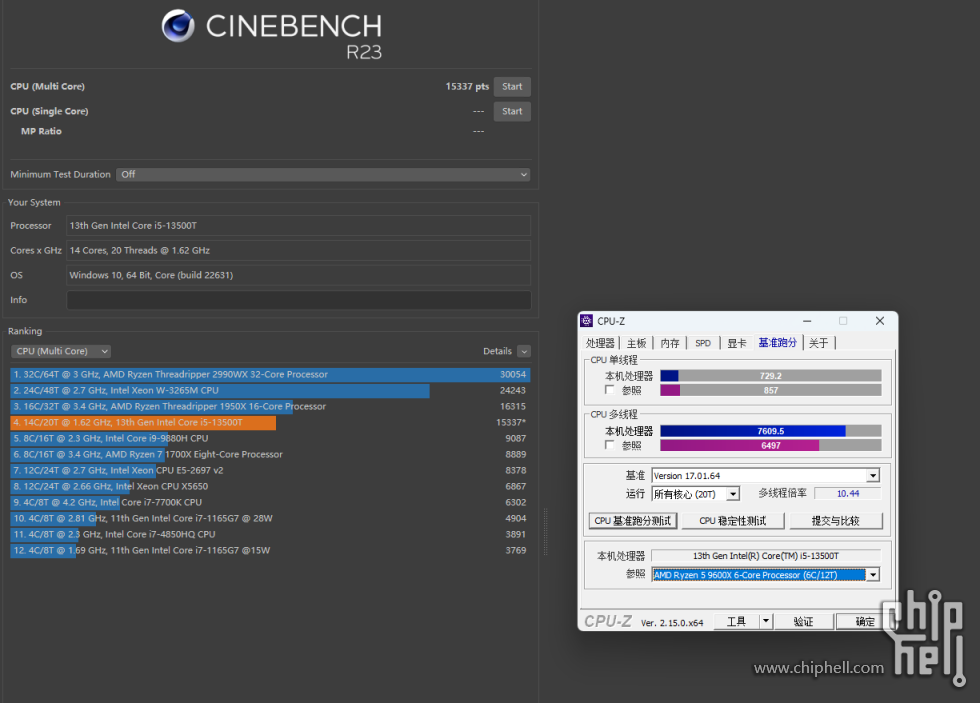Close the CPU-Z window
Image resolution: width=980 pixels, height=703 pixels.
click(879, 321)
